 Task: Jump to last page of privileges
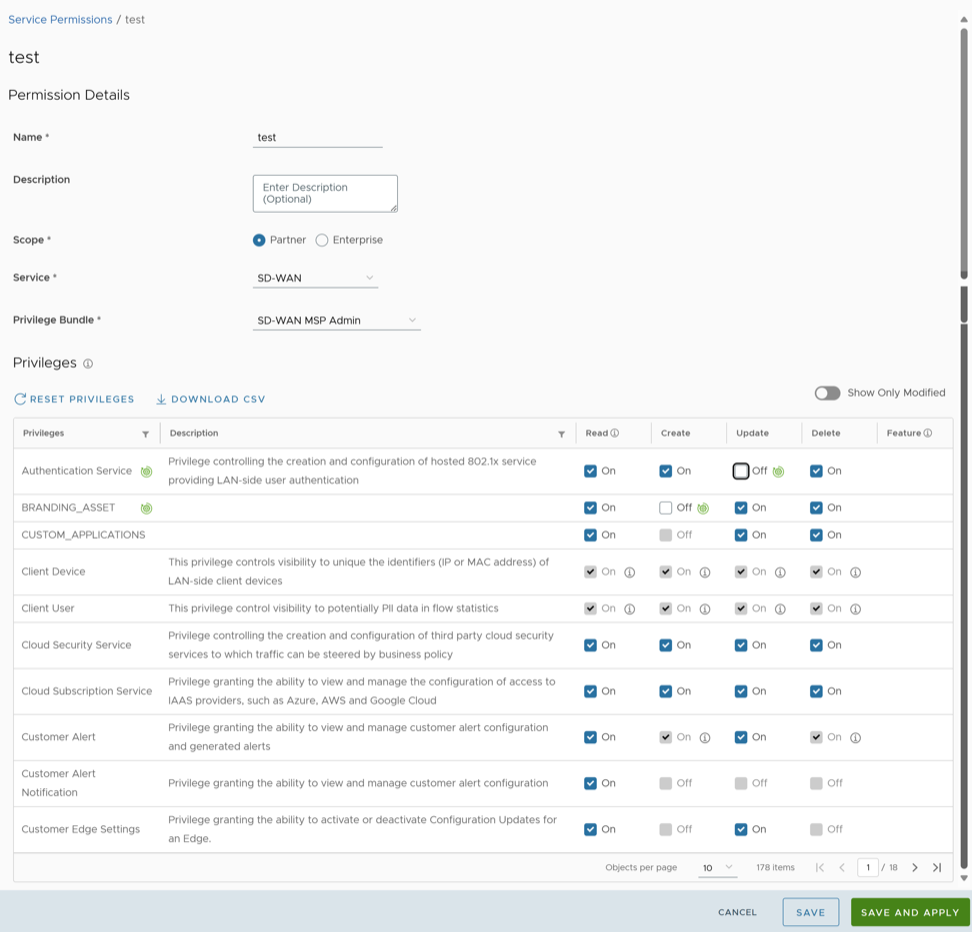pos(937,867)
